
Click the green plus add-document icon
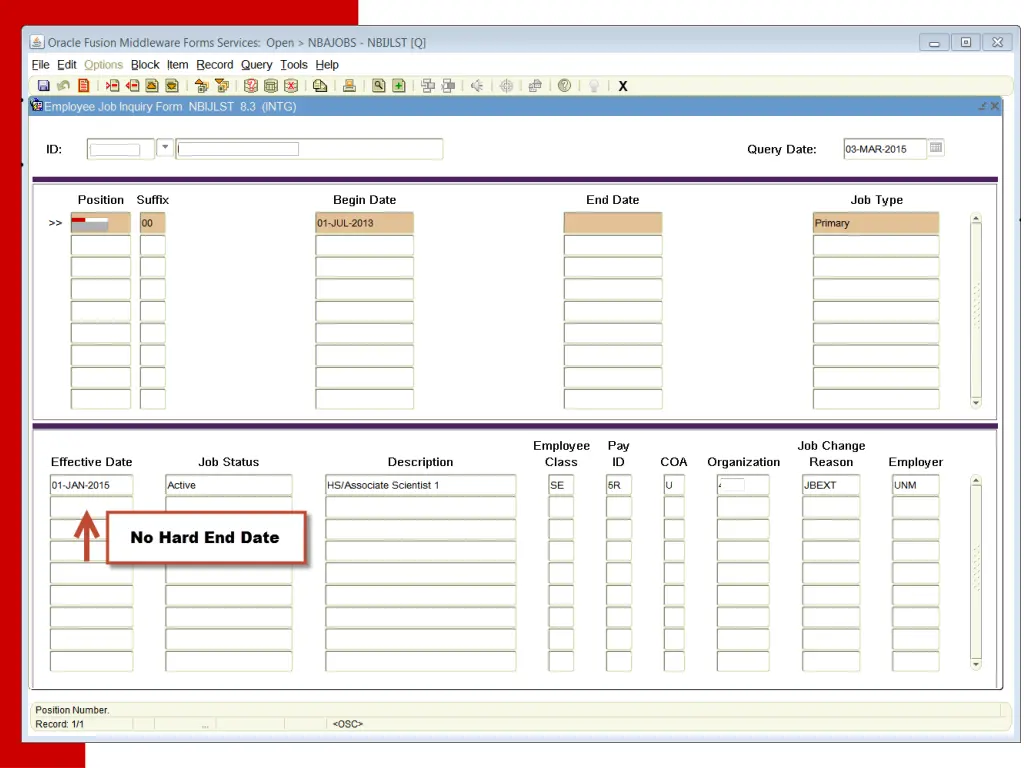(x=399, y=86)
